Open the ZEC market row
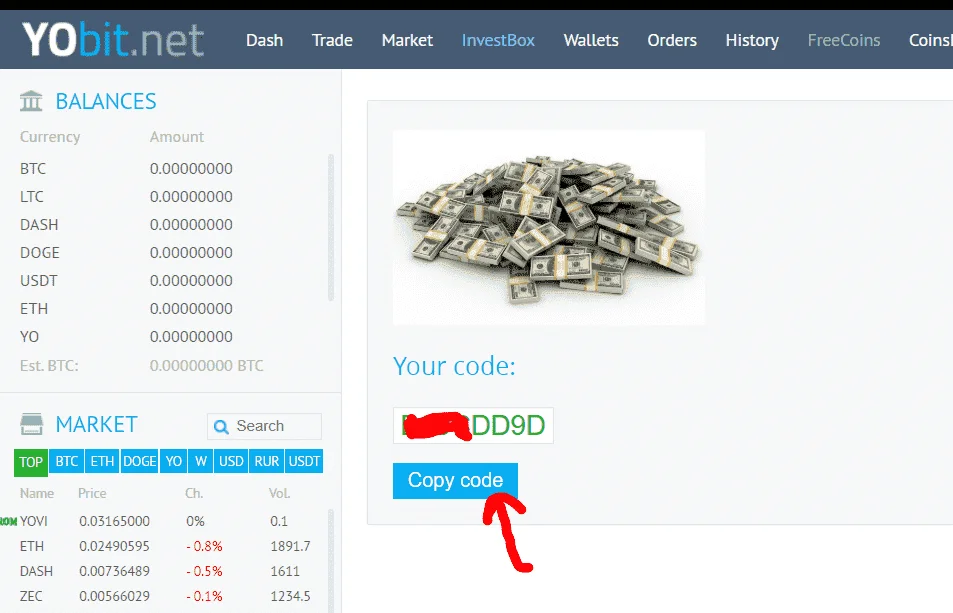The image size is (953, 613). coord(164,596)
